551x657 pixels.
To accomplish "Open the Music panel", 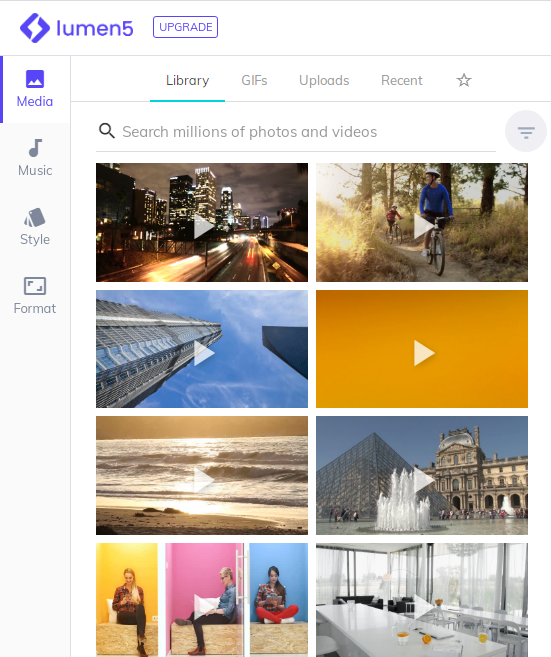I will click(x=35, y=158).
